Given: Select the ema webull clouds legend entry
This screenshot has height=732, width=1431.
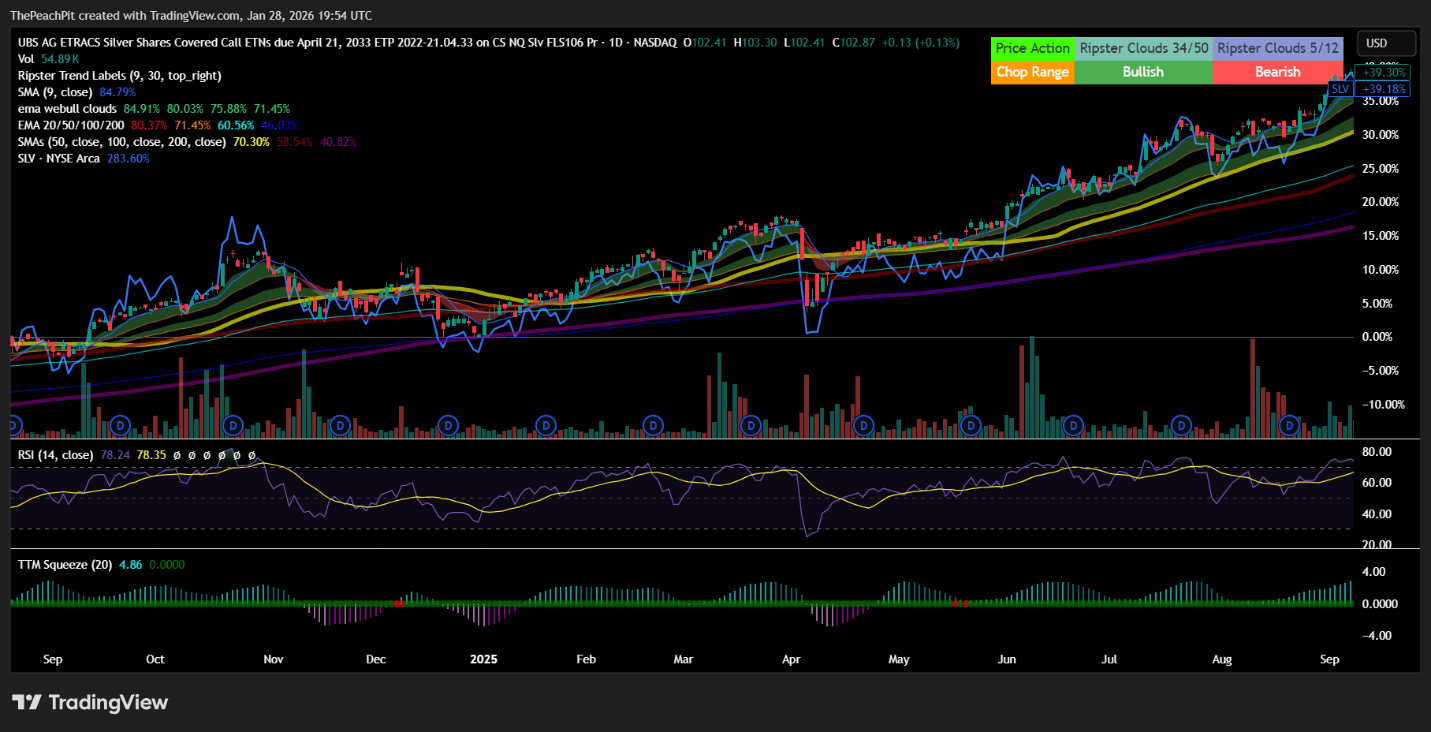Looking at the screenshot, I should pyautogui.click(x=68, y=108).
